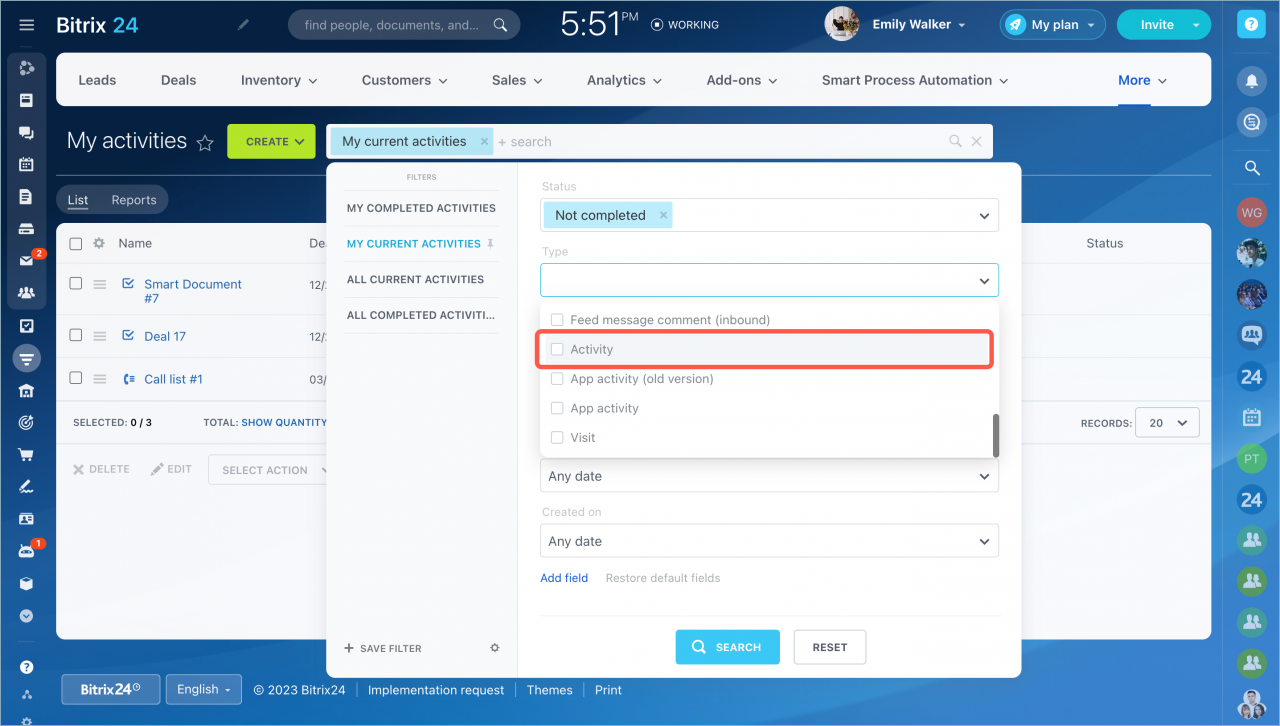The width and height of the screenshot is (1280, 726).
Task: Open the right sidebar calendar chat icon
Action: tap(1251, 418)
